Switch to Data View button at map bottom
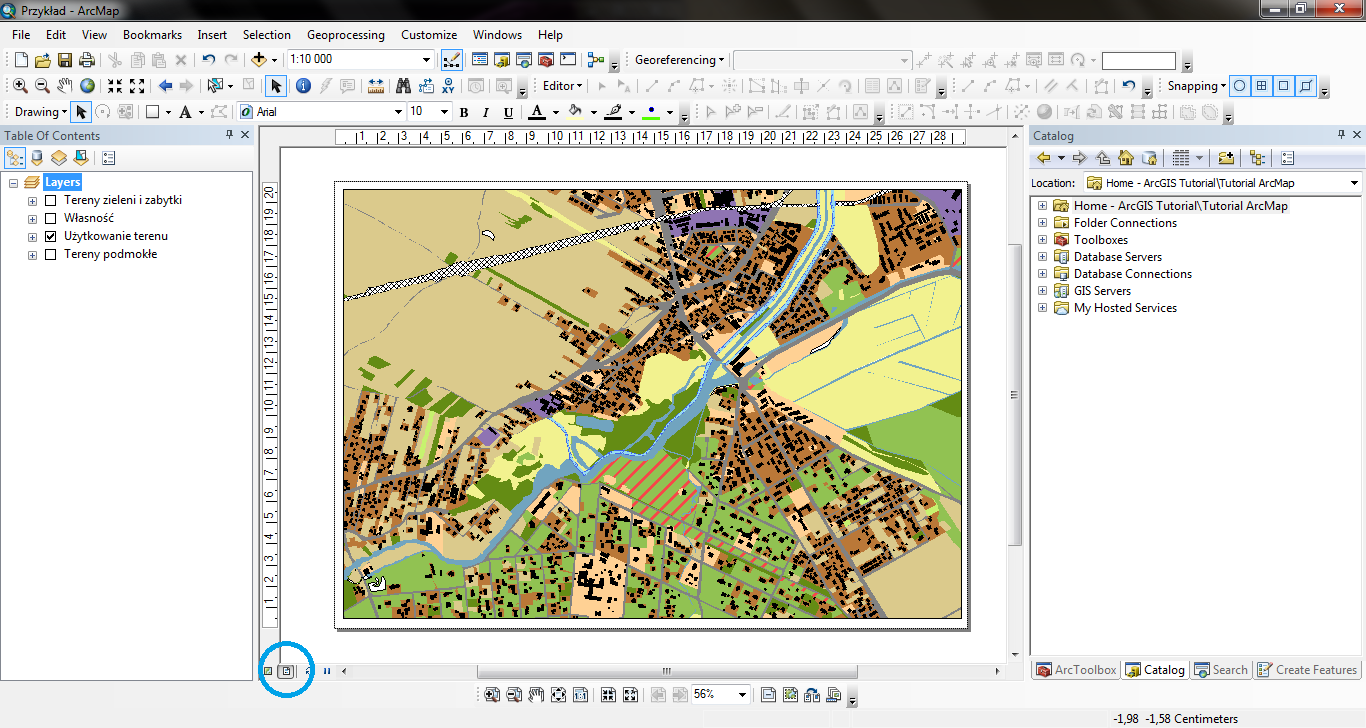Image resolution: width=1366 pixels, height=728 pixels. tap(268, 671)
